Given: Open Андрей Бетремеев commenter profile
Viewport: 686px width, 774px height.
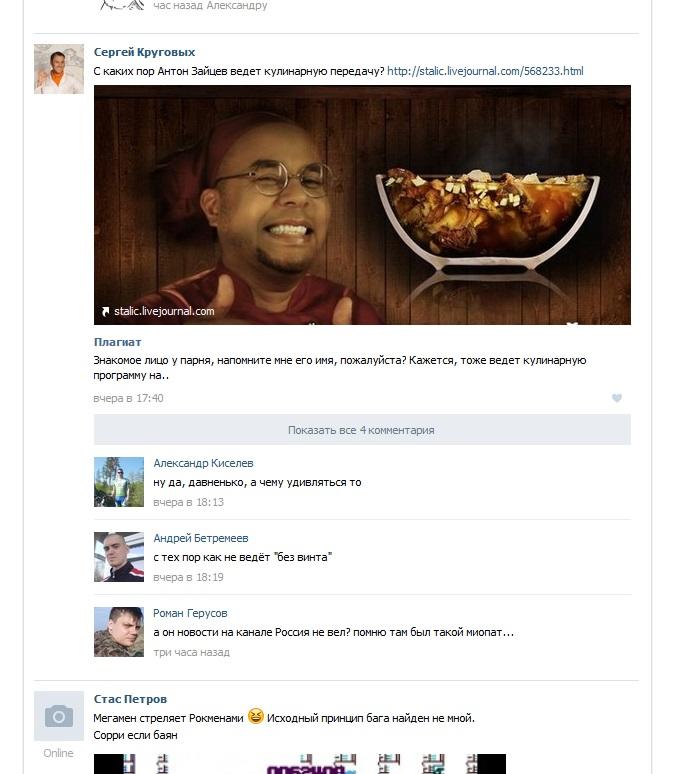Looking at the screenshot, I should 201,538.
